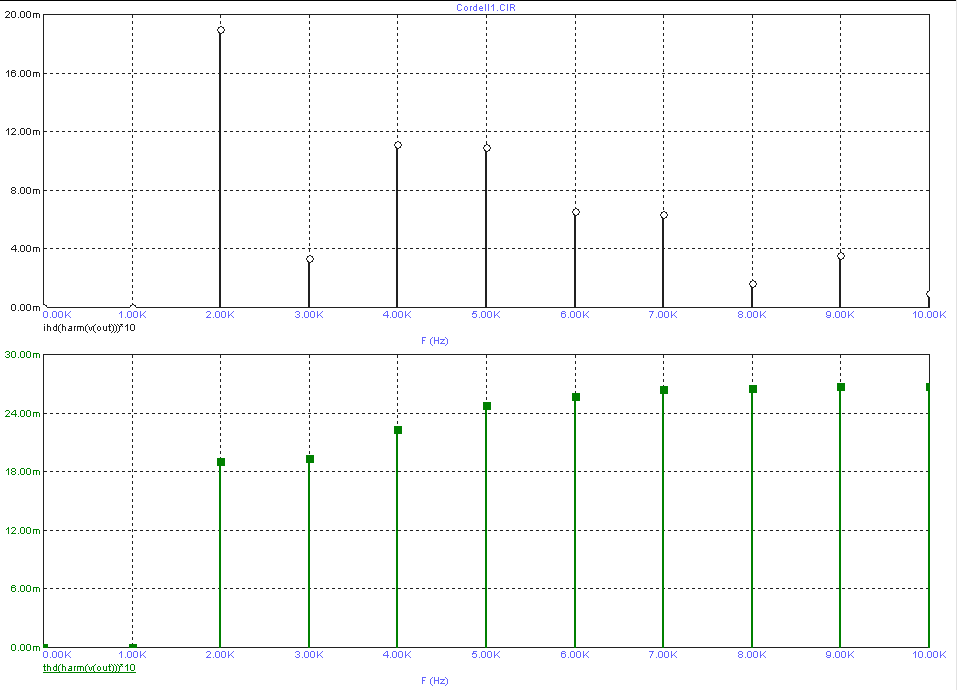Click the 6.00K x-axis label of the lower plot

tap(575, 655)
